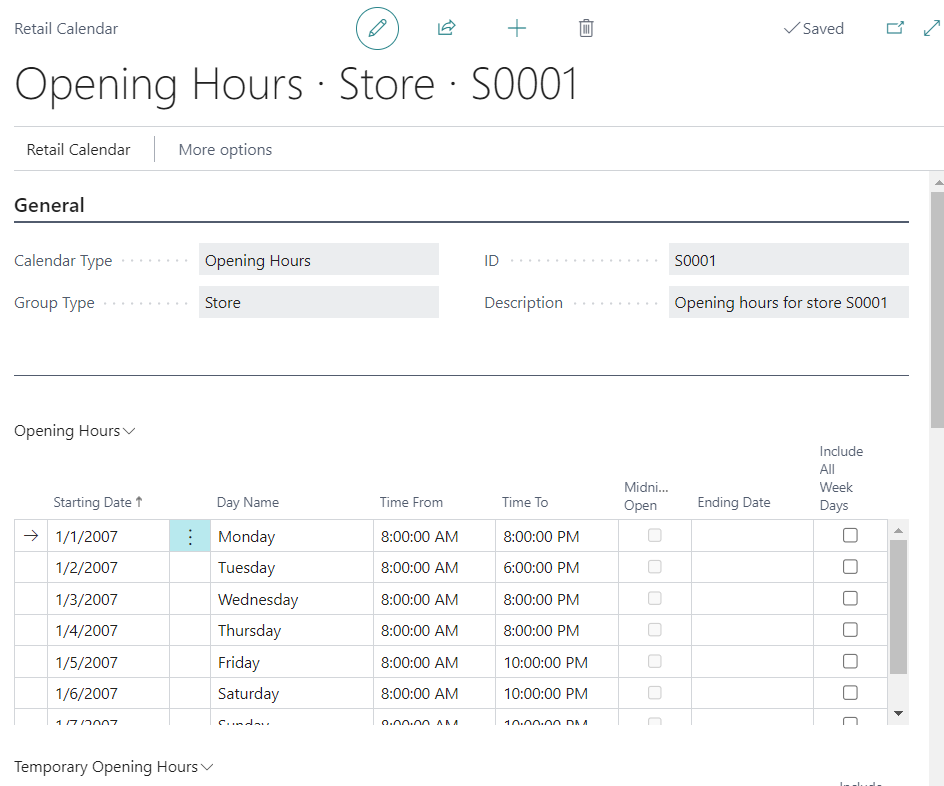The height and width of the screenshot is (786, 944).
Task: Click the trash delete icon
Action: [586, 29]
